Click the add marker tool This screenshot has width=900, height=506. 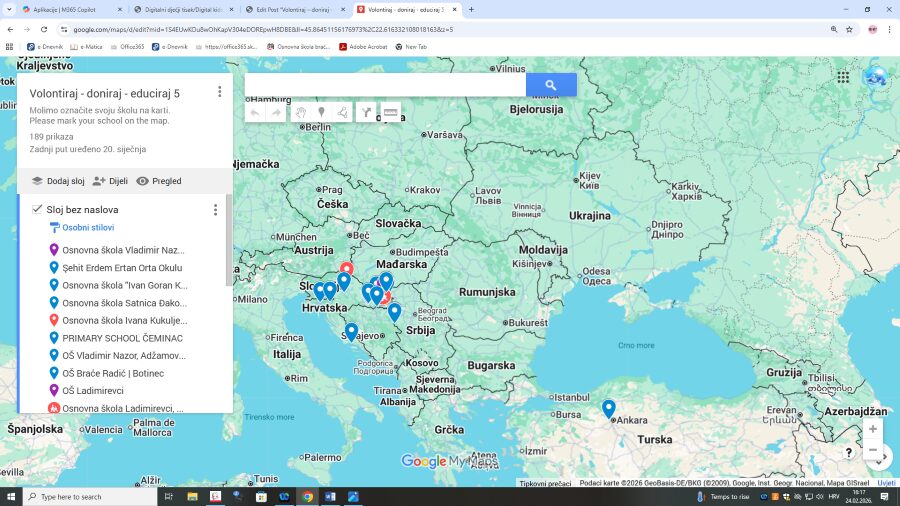(321, 113)
